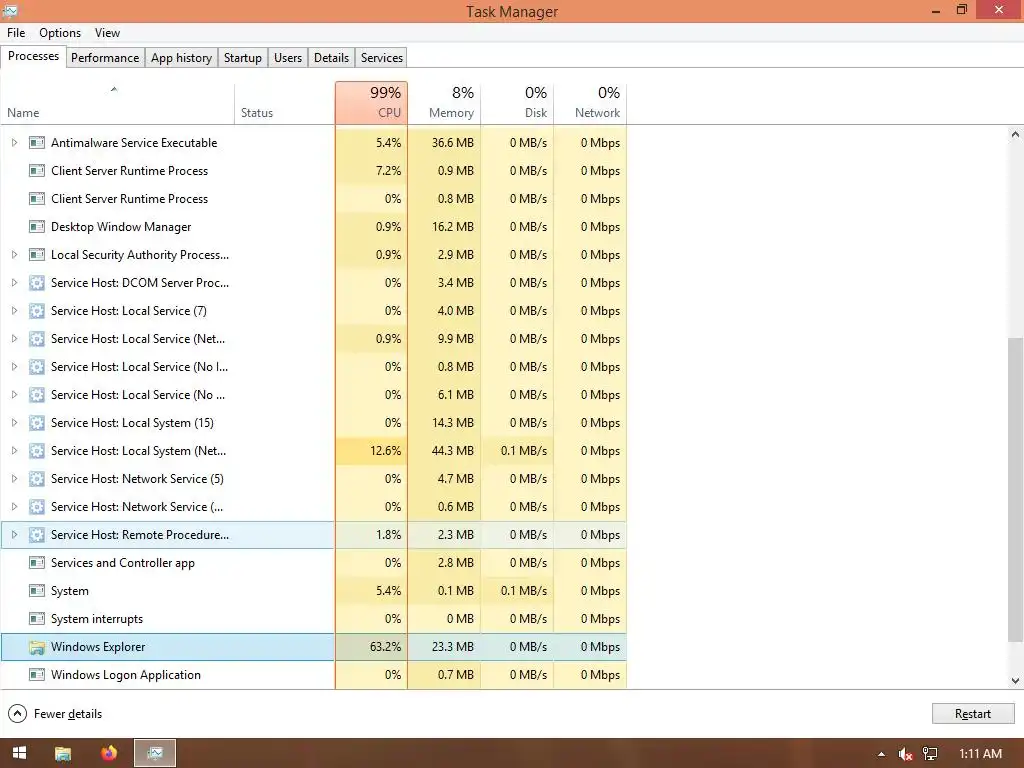Launch Firefox from the taskbar
Image resolution: width=1024 pixels, height=768 pixels.
tap(109, 753)
